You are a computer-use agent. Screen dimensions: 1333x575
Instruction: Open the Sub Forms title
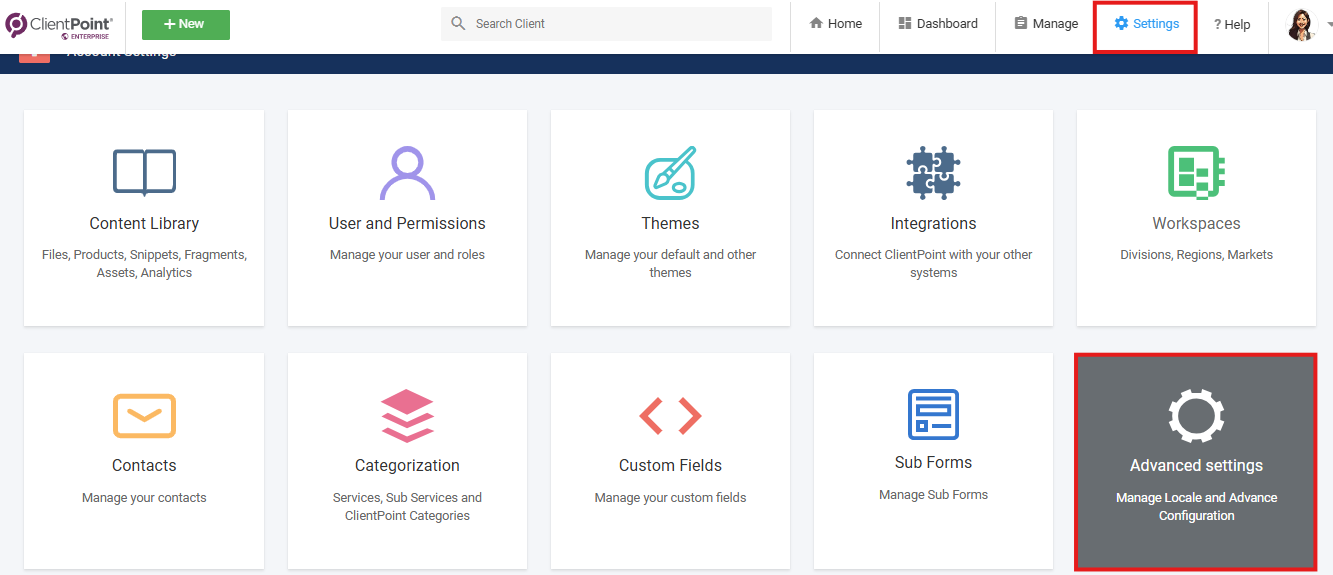(x=933, y=462)
